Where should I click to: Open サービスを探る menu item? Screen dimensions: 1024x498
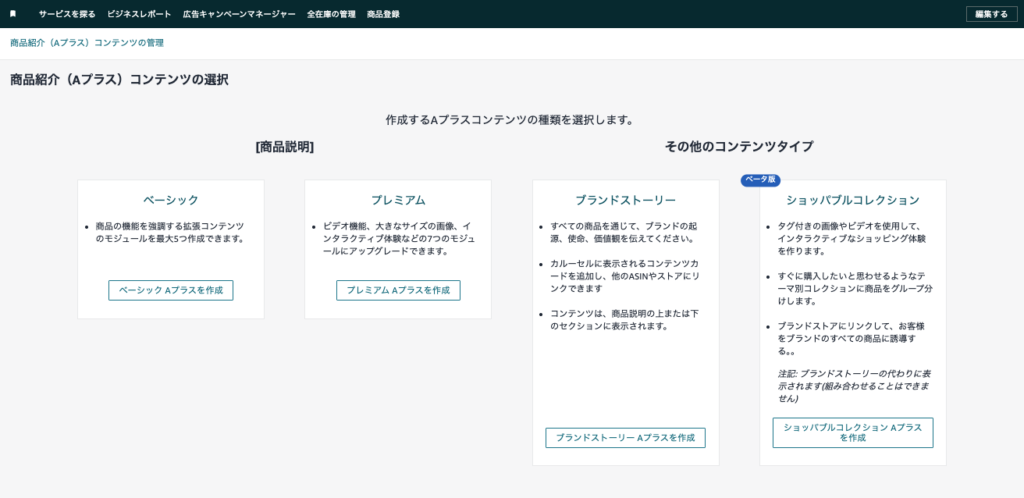point(67,14)
